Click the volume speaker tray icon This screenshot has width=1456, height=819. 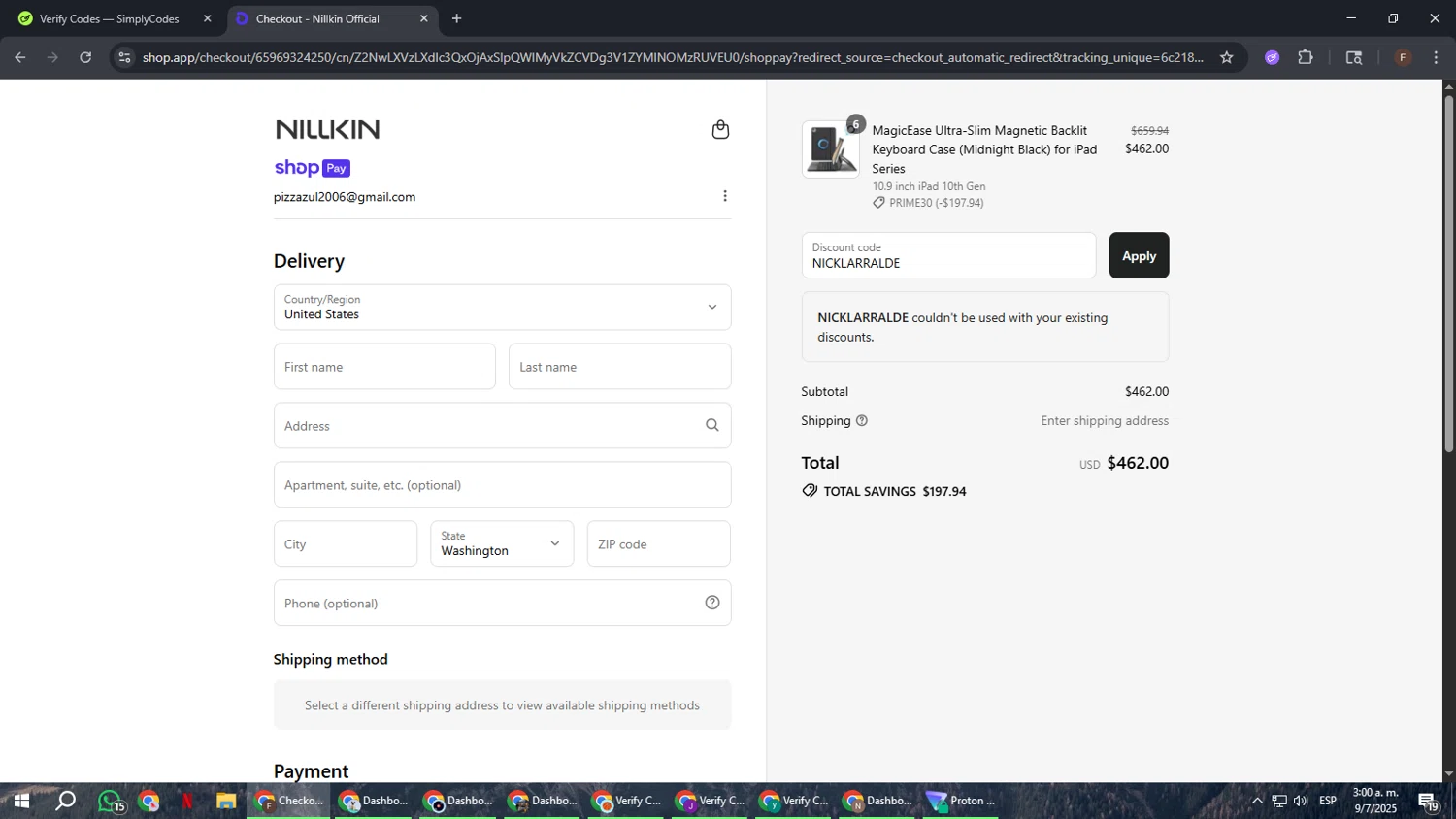[1301, 802]
